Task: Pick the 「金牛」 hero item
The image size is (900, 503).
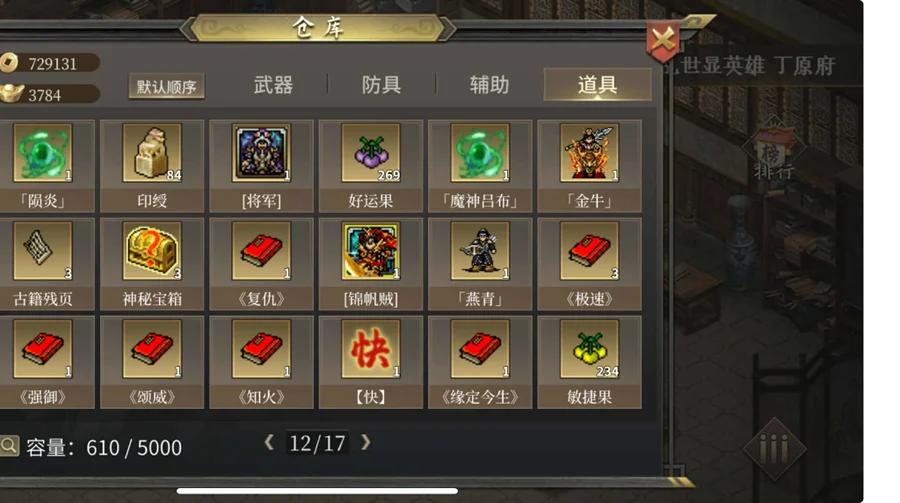Action: (589, 166)
